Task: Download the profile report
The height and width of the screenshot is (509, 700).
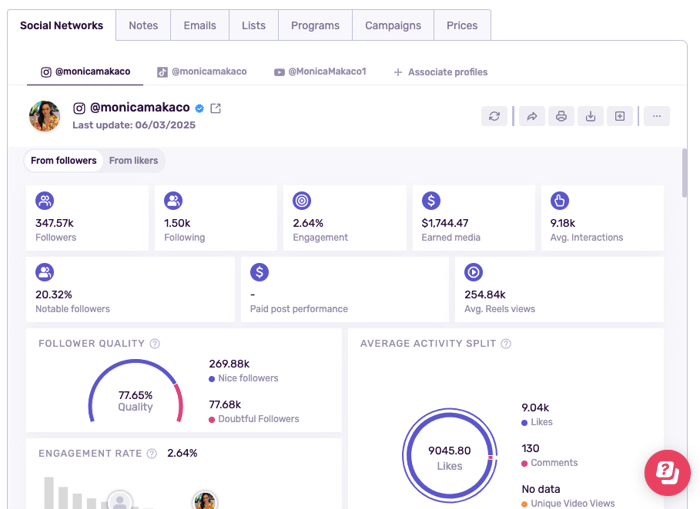Action: (590, 116)
